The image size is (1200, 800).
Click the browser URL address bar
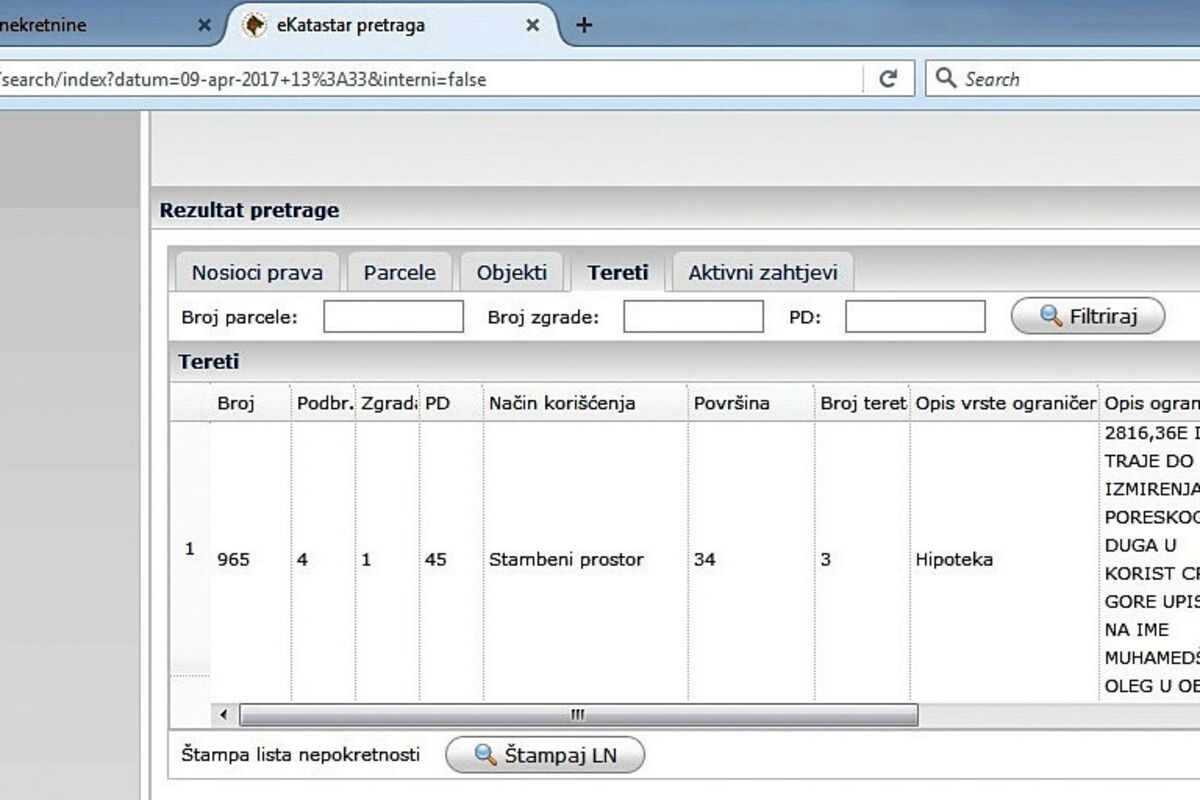[x=430, y=80]
